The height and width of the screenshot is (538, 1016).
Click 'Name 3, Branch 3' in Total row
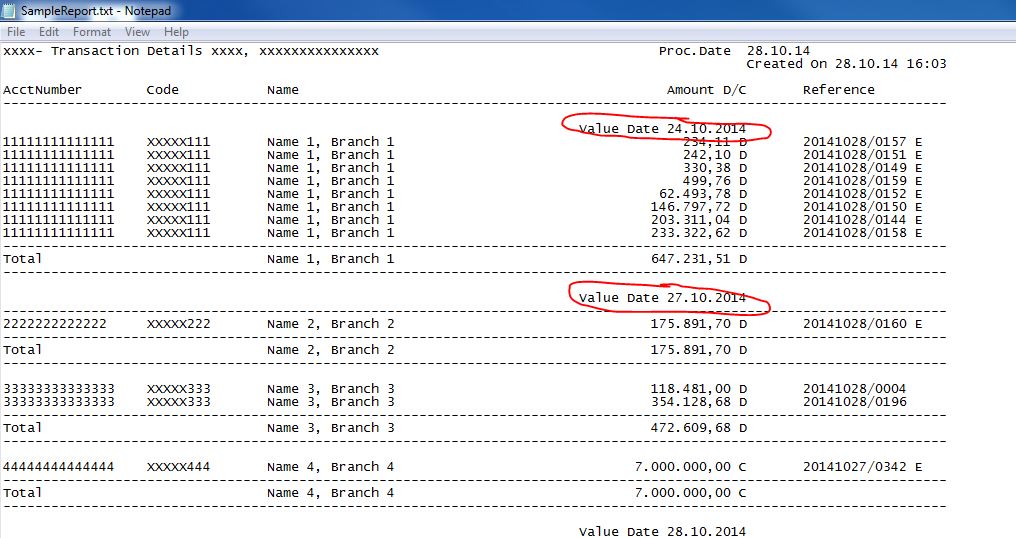click(x=330, y=428)
